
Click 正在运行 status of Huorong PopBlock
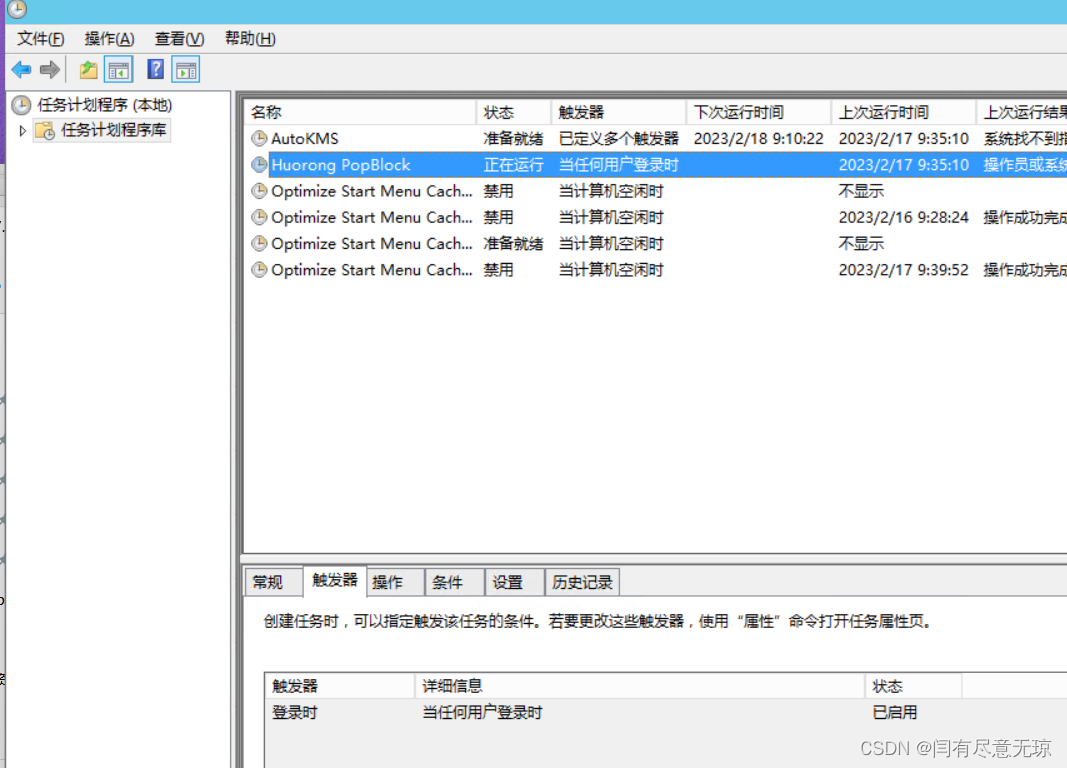[x=514, y=165]
